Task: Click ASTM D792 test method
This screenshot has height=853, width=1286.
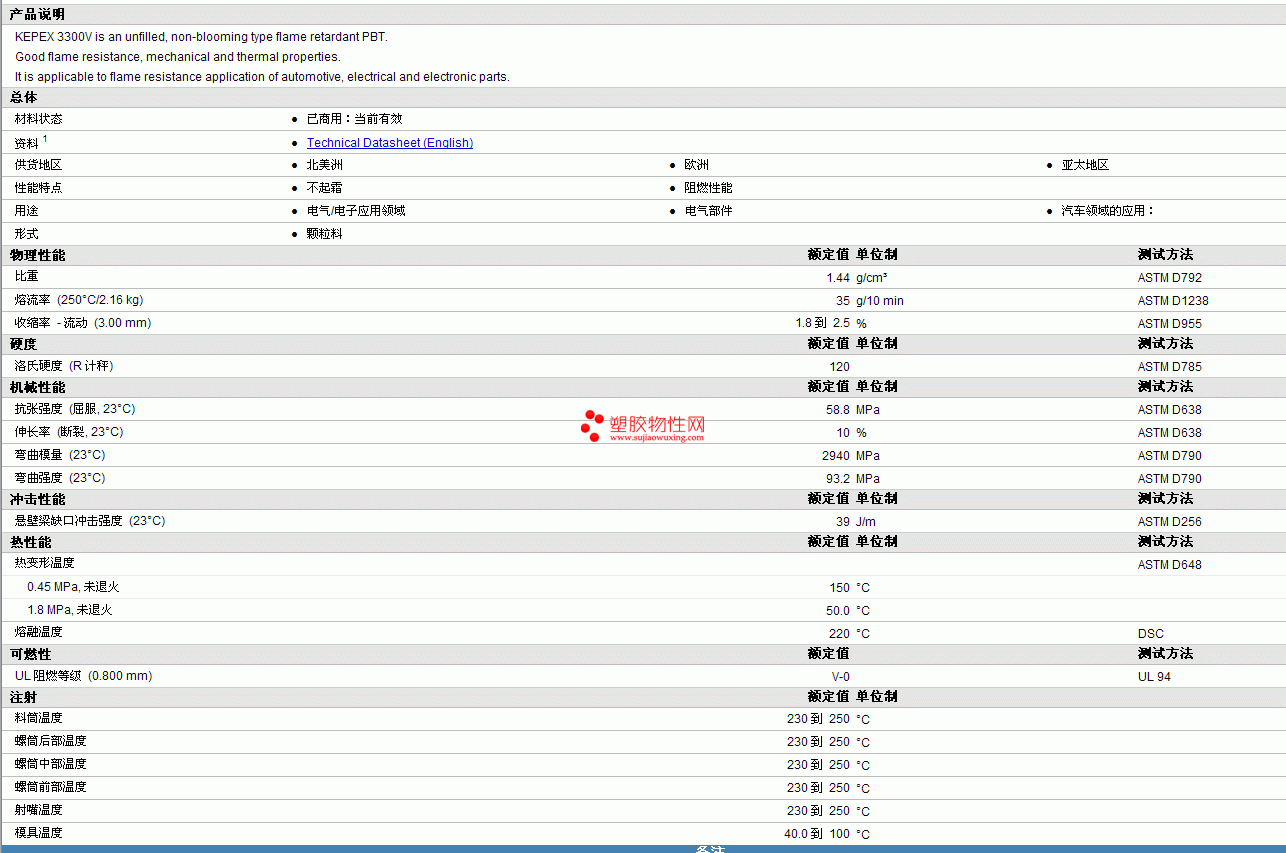Action: pyautogui.click(x=1170, y=278)
